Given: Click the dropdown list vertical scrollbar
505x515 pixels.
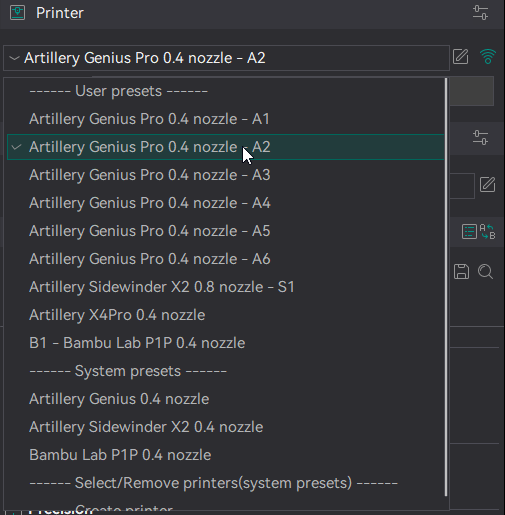Looking at the screenshot, I should pos(446,287).
